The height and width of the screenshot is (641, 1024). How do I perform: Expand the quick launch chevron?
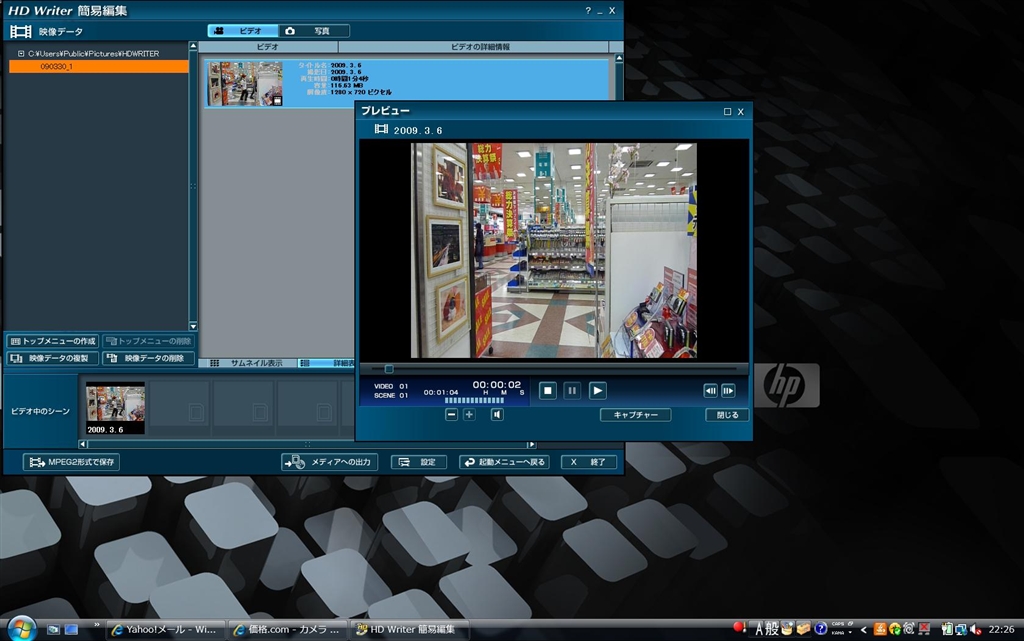[97, 625]
